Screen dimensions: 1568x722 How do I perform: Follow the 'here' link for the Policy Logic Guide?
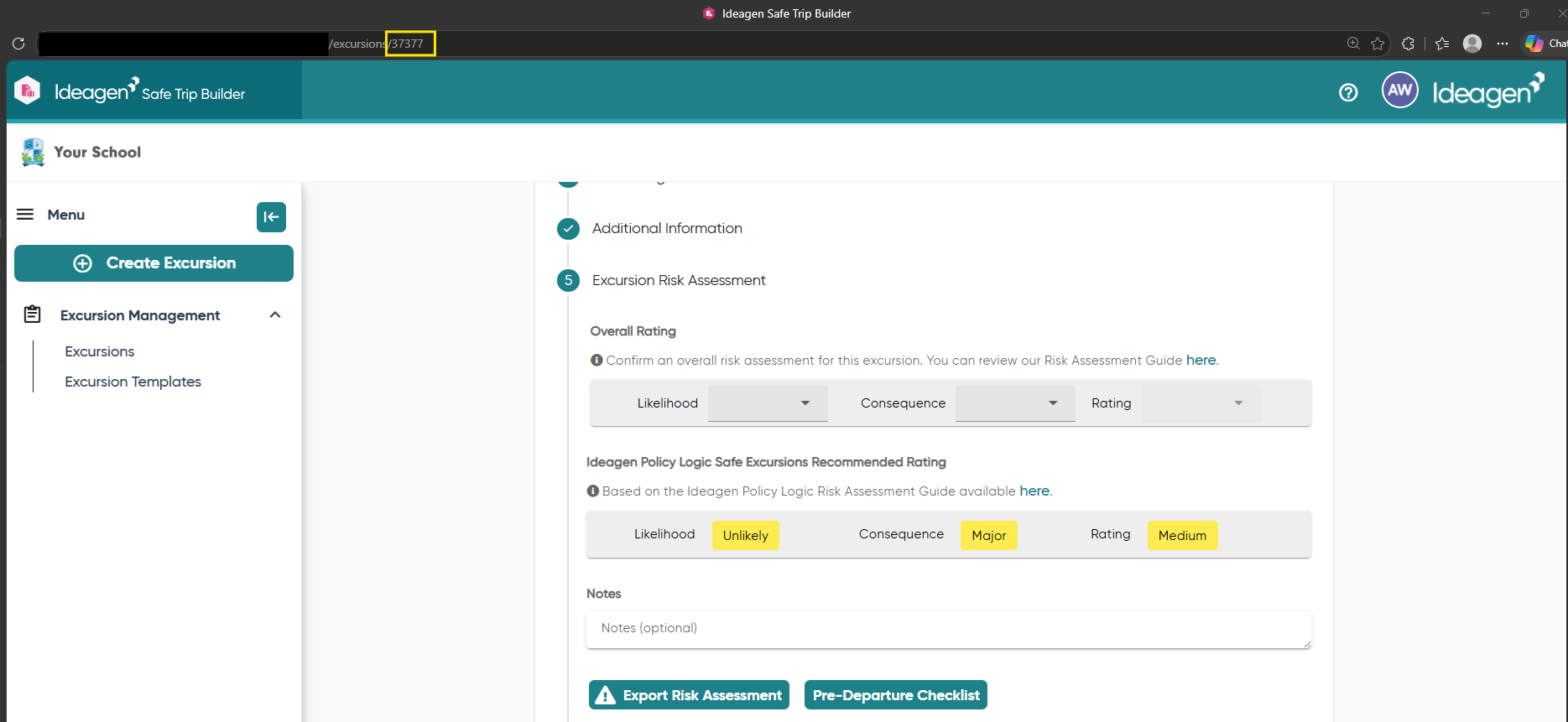coord(1034,491)
